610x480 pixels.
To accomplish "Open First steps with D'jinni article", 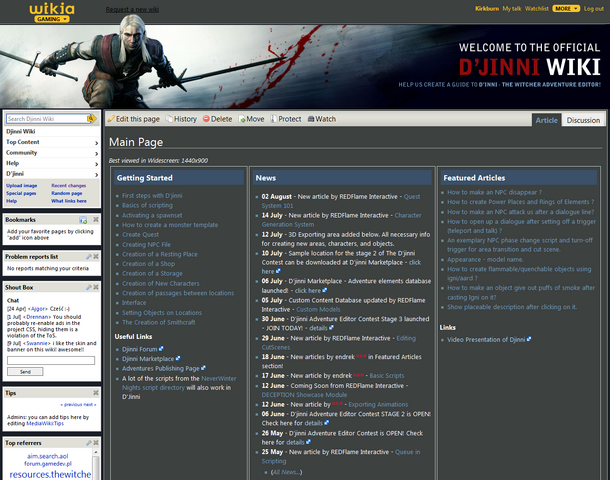I will [152, 196].
